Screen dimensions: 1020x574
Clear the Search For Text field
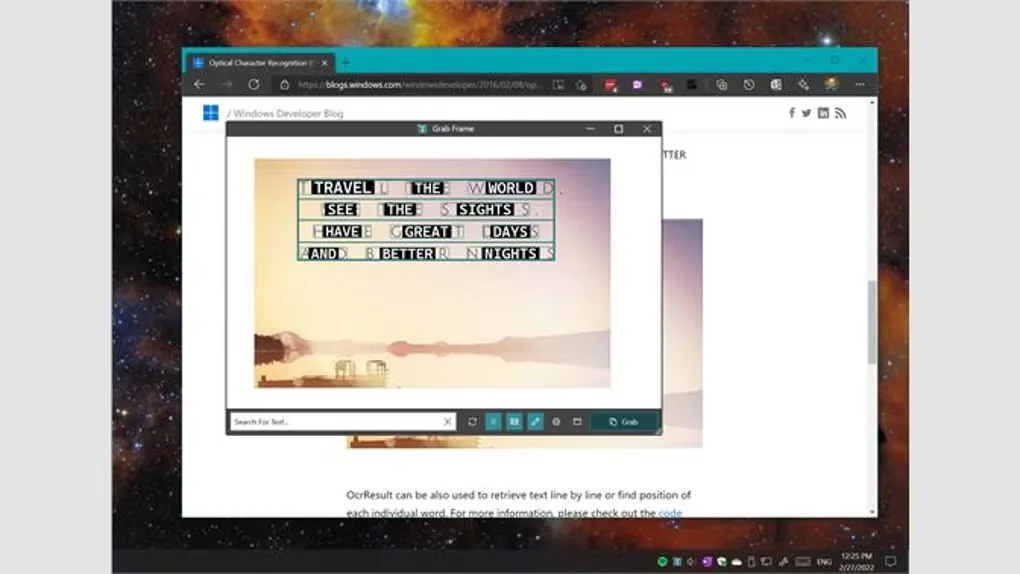point(447,422)
